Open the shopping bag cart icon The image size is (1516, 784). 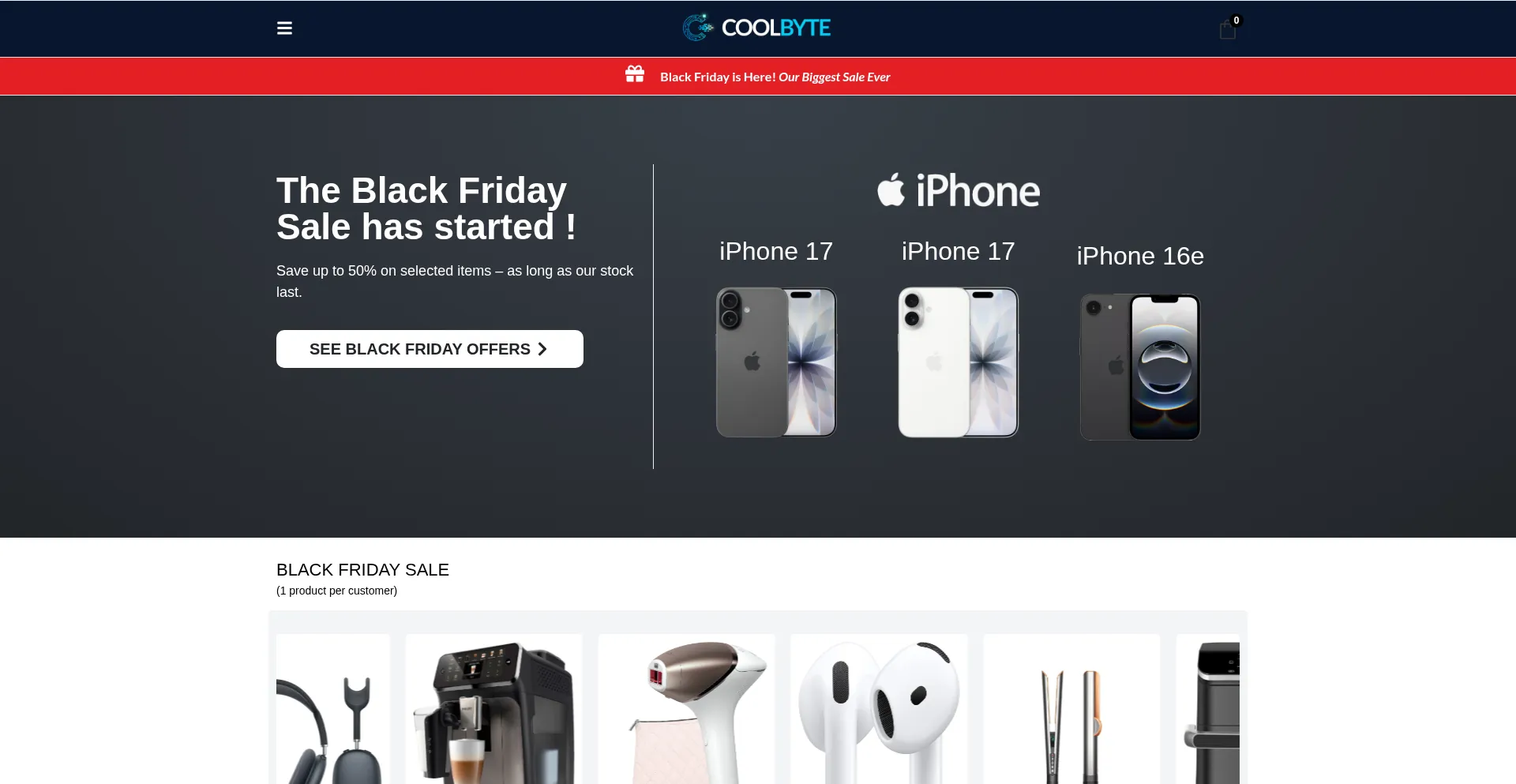point(1227,30)
